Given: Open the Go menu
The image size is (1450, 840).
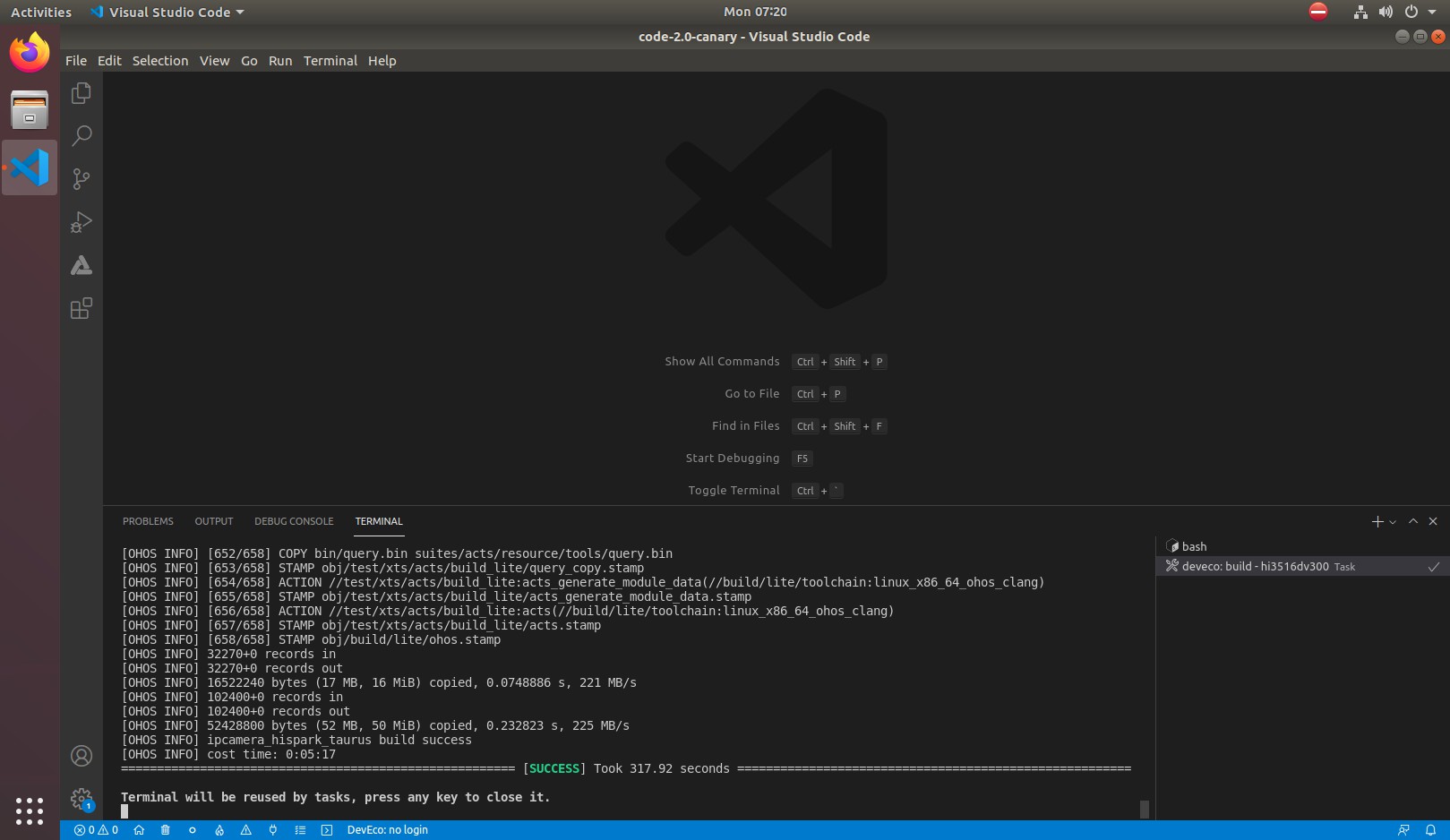Looking at the screenshot, I should (x=249, y=61).
